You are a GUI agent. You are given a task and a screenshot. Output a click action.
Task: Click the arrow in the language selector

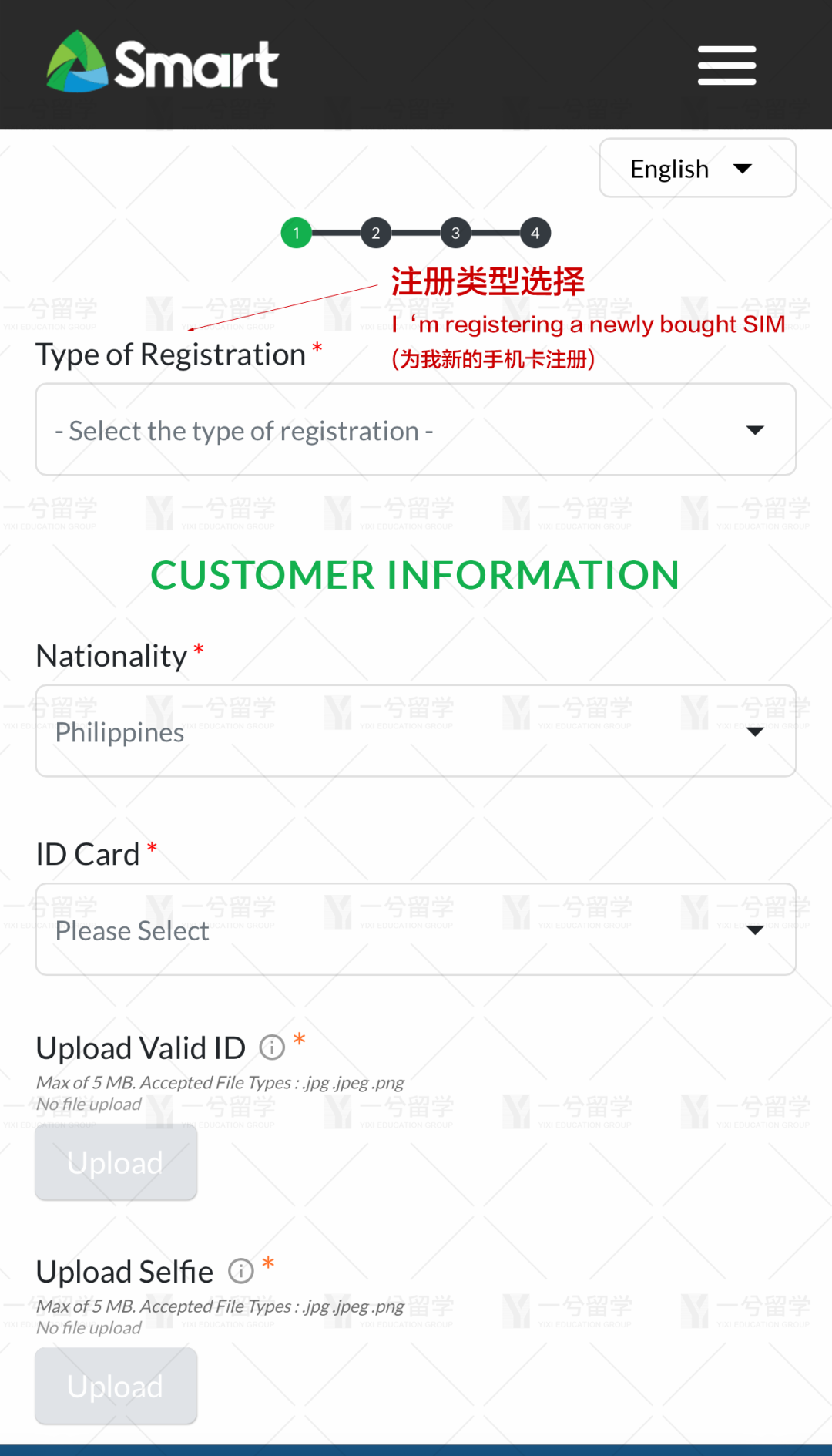tap(743, 169)
